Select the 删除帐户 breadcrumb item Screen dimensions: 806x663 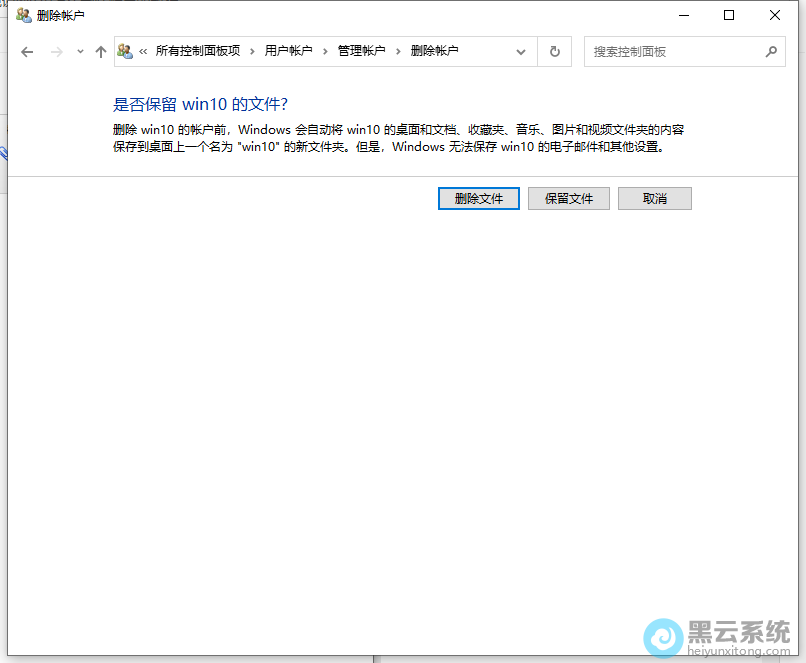coord(434,51)
